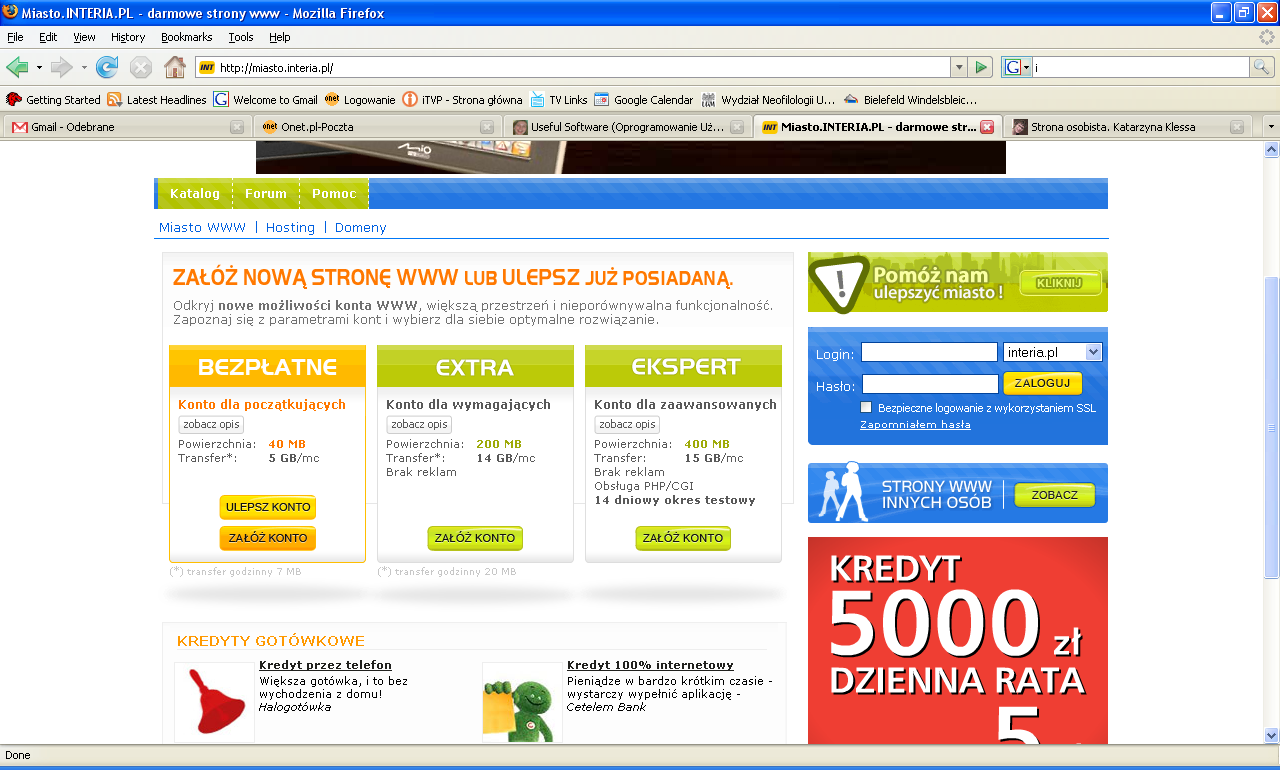The image size is (1280, 770).
Task: Open the Welcome to Gmail bookmark
Action: (x=266, y=100)
